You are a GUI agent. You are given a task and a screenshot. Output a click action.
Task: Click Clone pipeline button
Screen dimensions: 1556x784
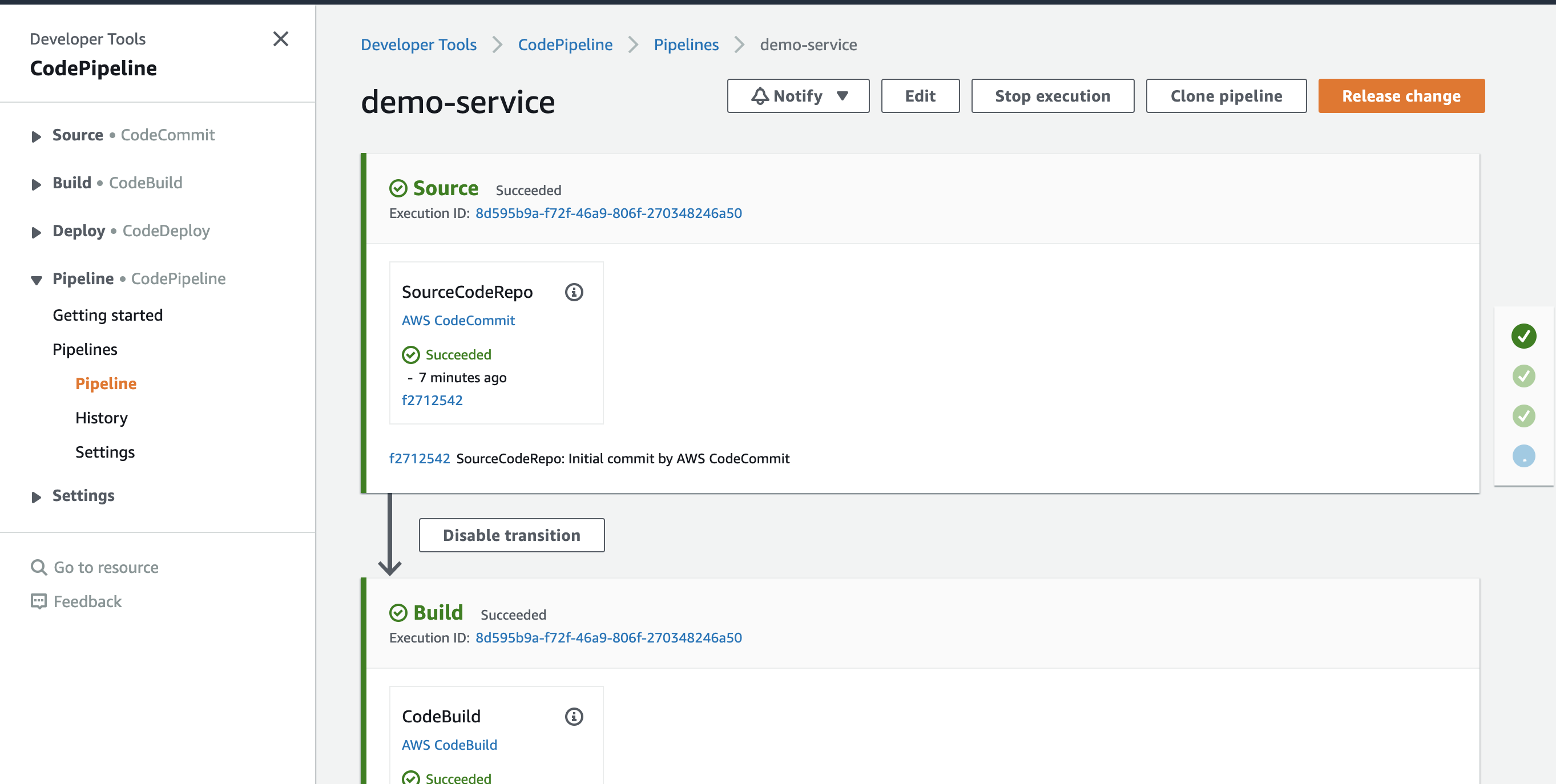click(1226, 96)
